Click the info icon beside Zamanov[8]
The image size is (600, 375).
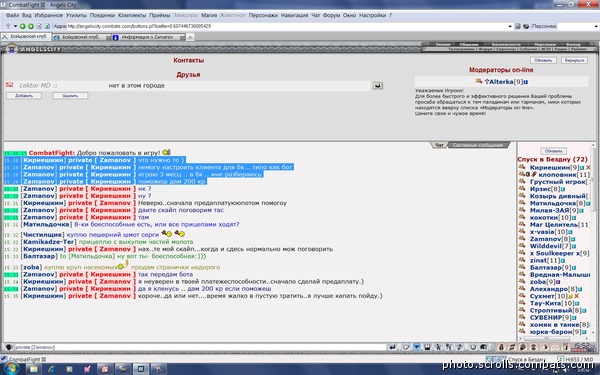[572, 239]
